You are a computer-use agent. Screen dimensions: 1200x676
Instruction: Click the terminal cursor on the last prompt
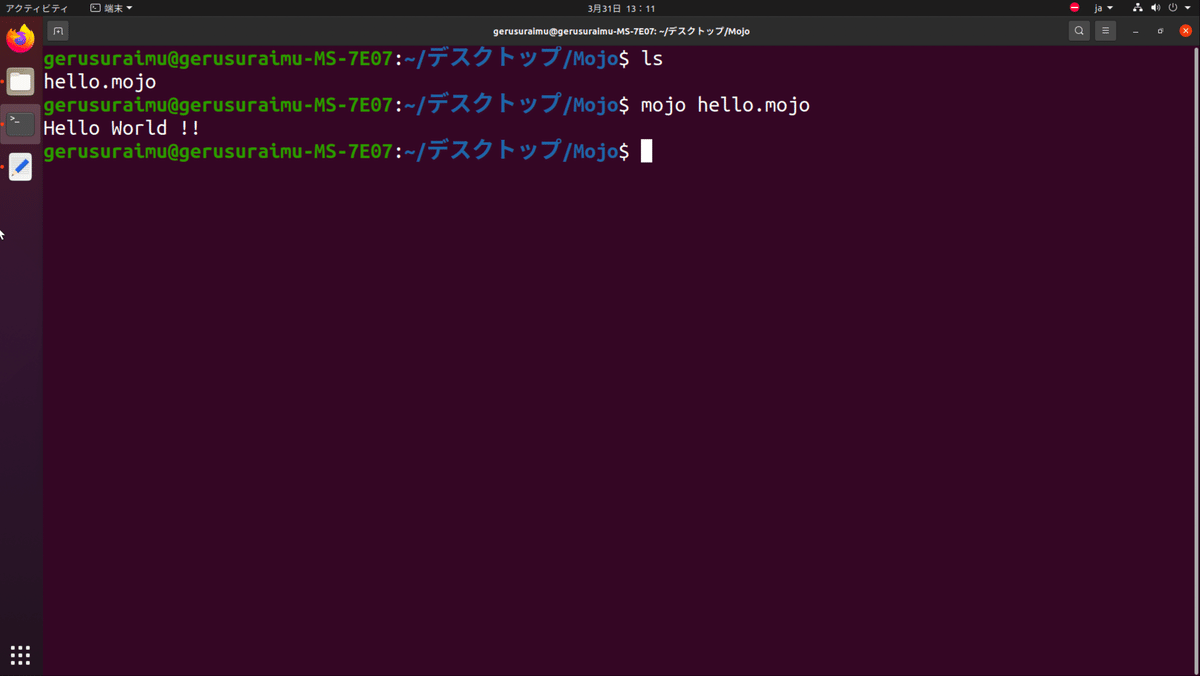(x=646, y=151)
